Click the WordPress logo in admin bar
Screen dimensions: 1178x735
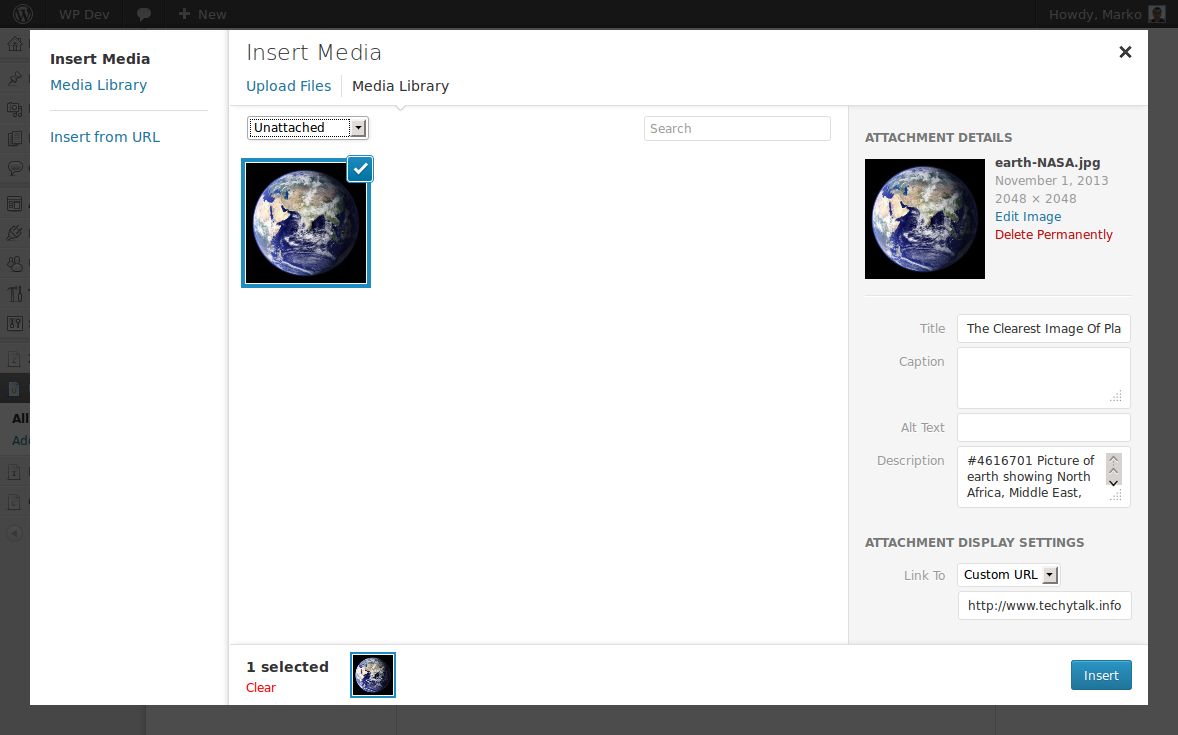pos(23,14)
